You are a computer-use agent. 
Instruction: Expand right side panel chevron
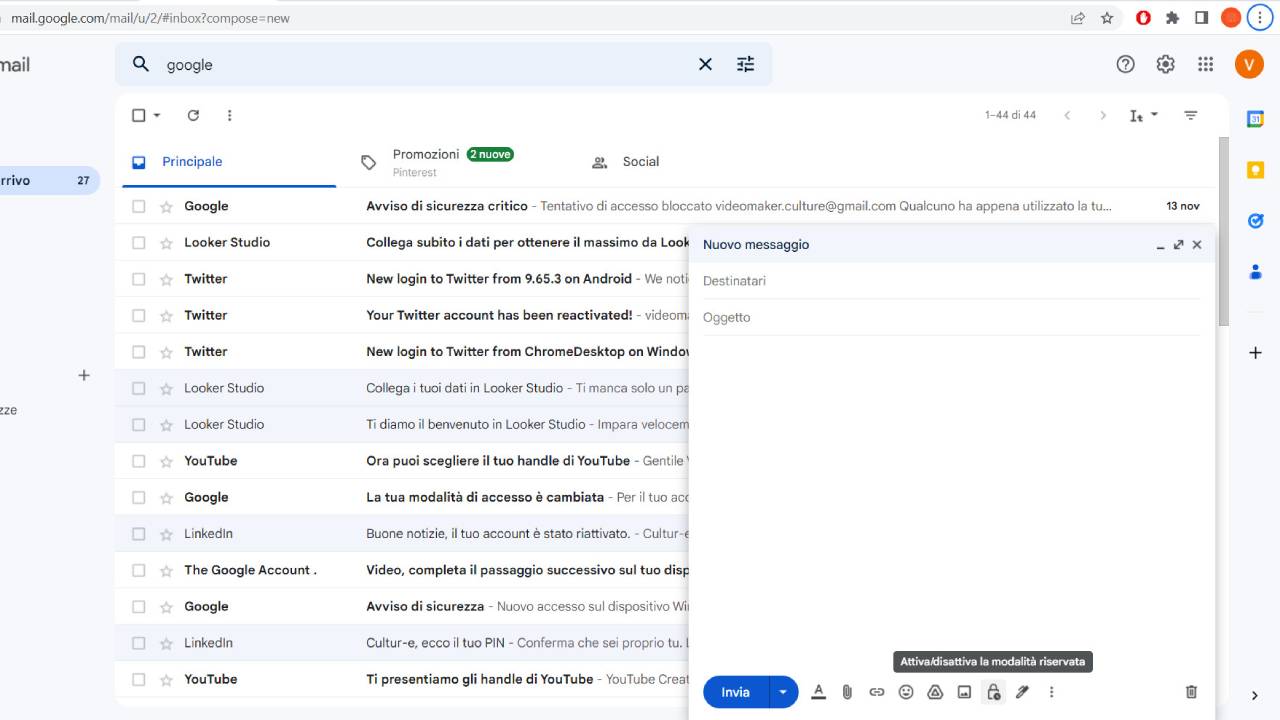click(x=1255, y=696)
